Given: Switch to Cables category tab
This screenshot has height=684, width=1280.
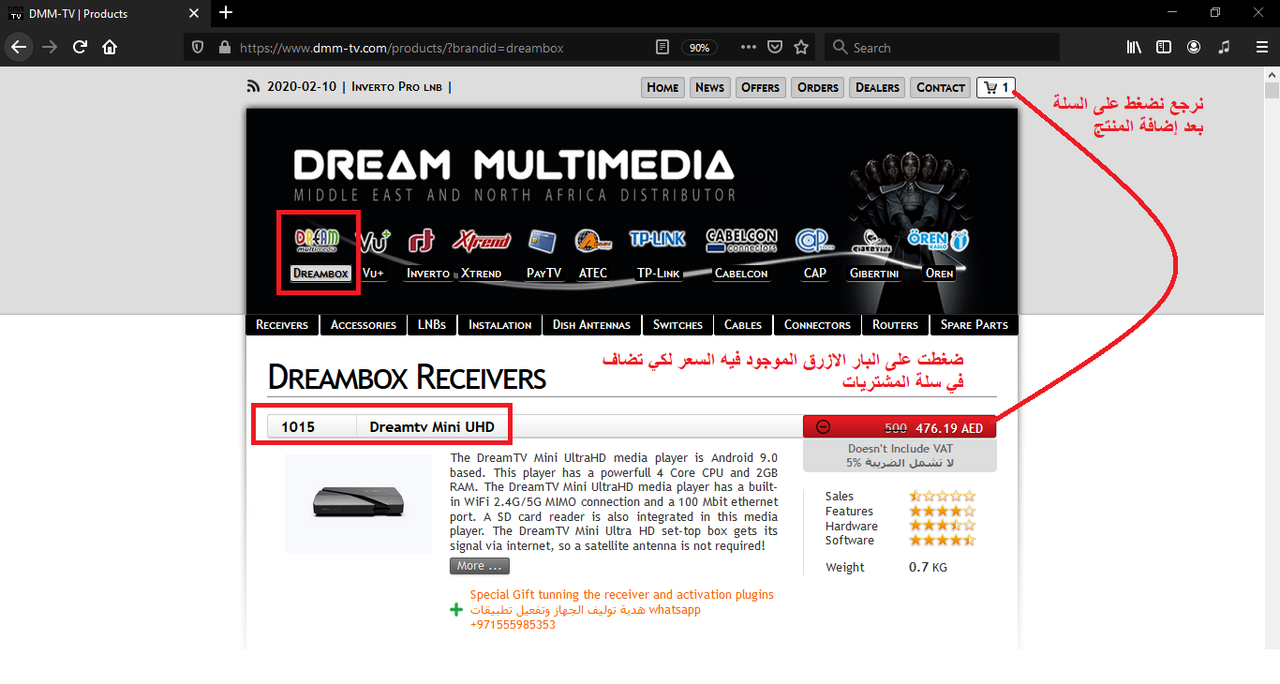Looking at the screenshot, I should pos(743,325).
